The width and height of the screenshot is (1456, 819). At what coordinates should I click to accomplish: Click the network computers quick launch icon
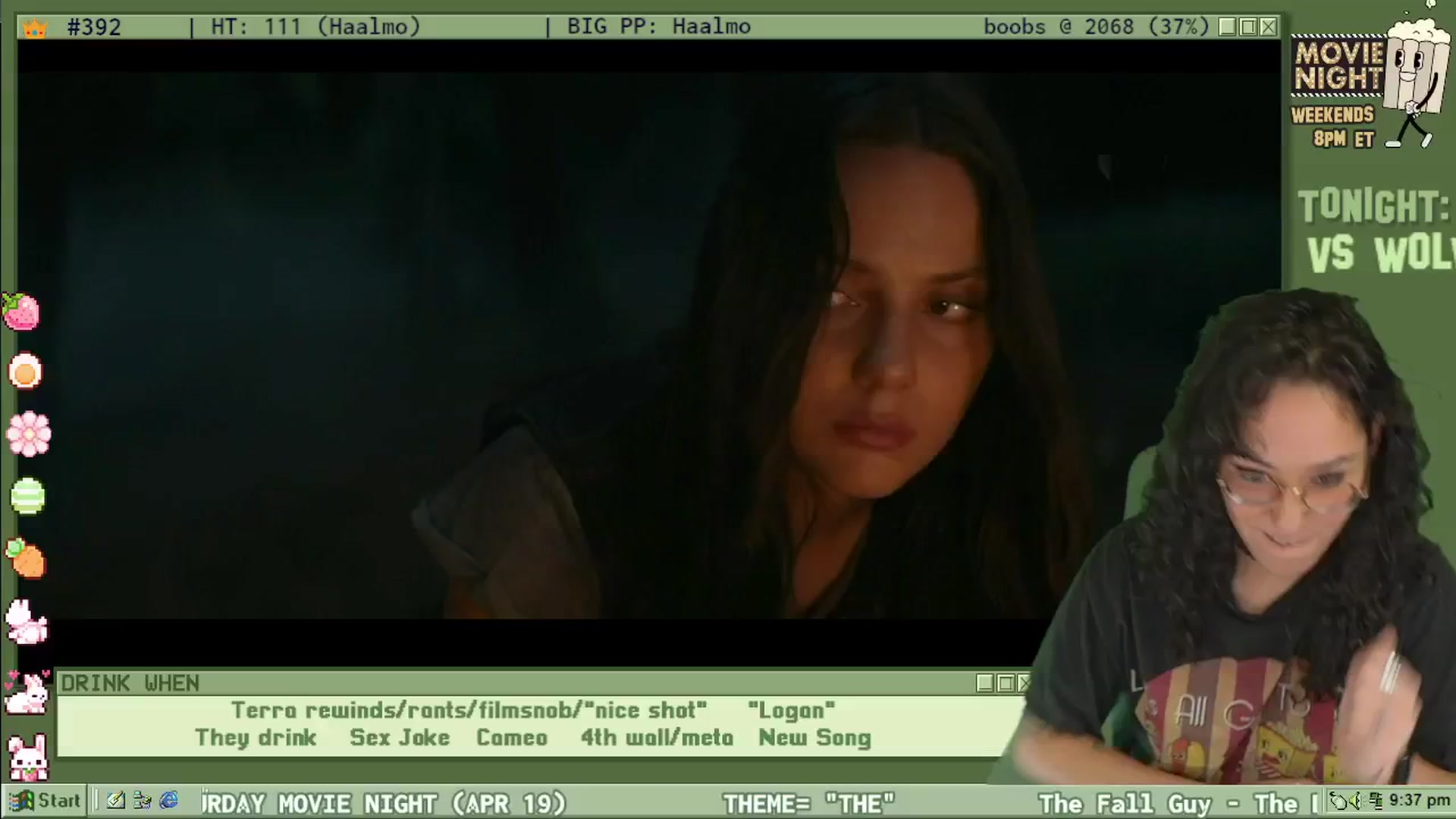click(142, 801)
